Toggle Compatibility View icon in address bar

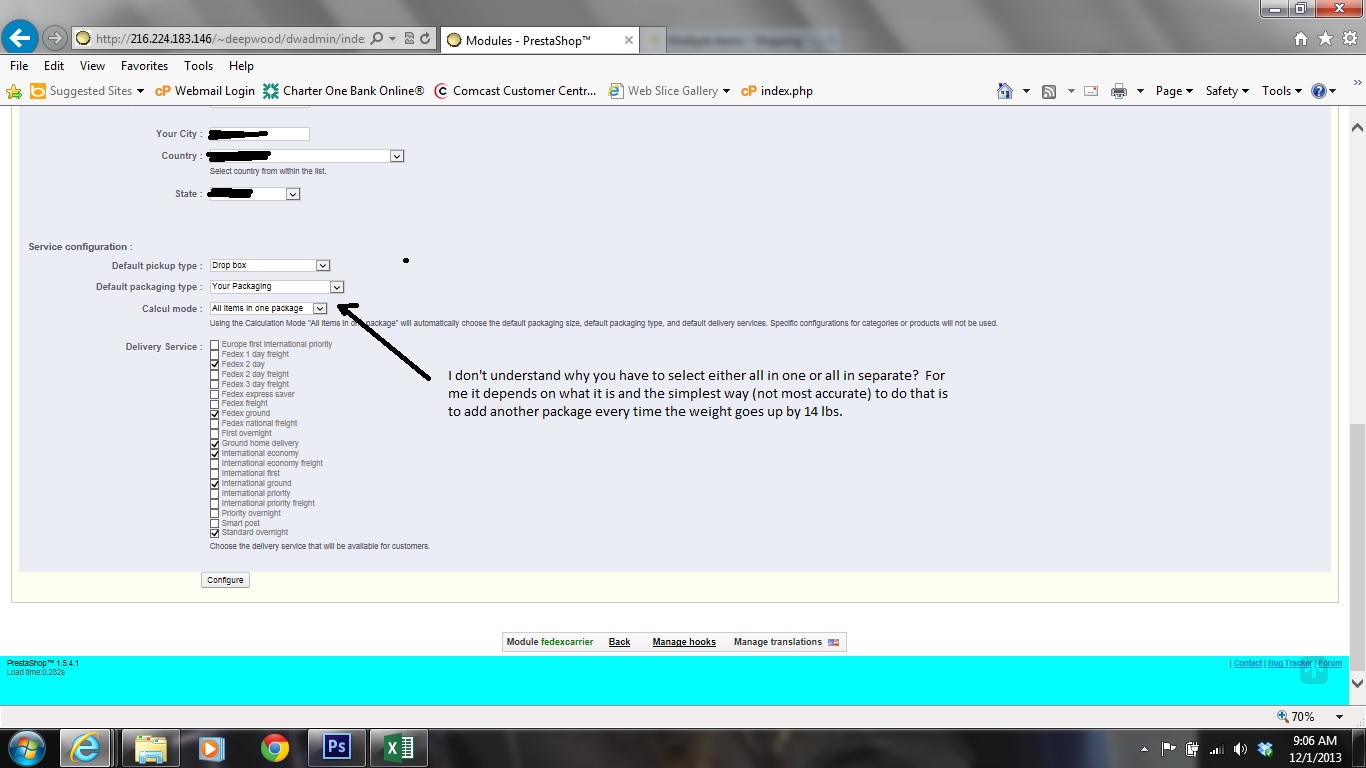pyautogui.click(x=409, y=39)
